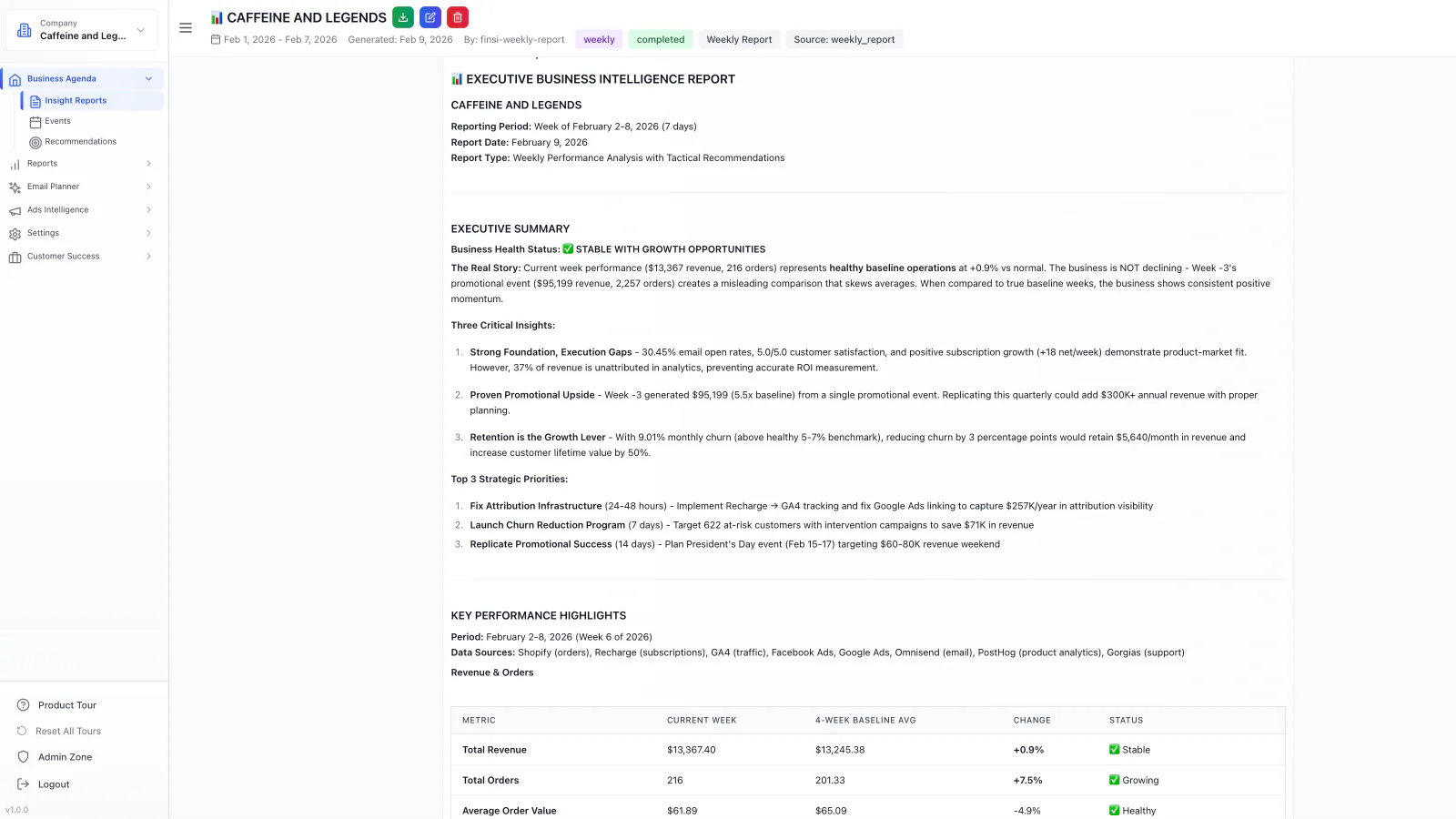Click the company building icon
Viewport: 1456px width, 819px height.
[25, 30]
